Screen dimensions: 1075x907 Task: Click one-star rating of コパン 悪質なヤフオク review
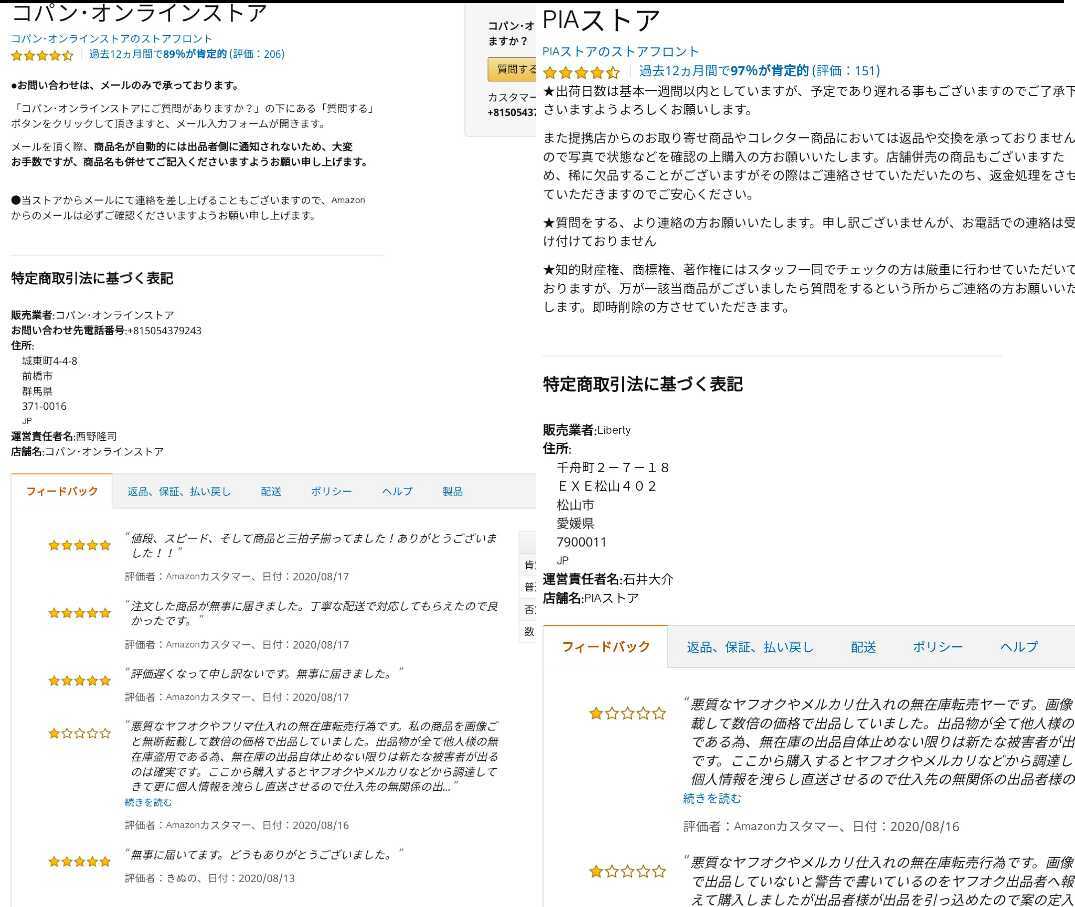point(80,734)
